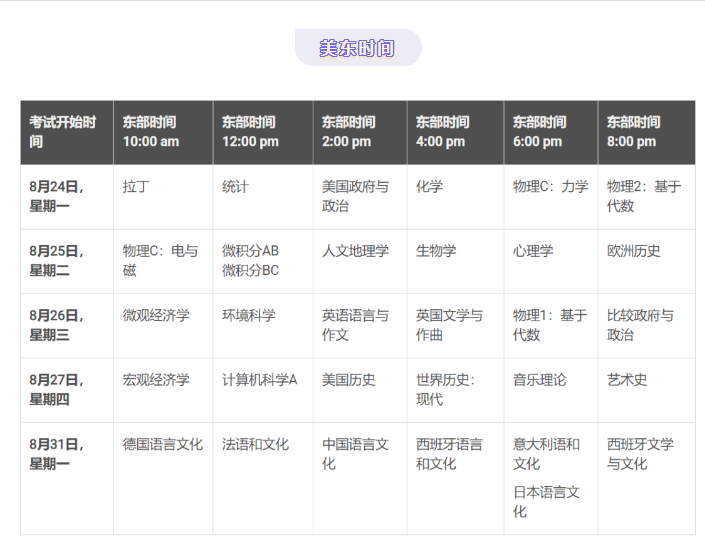This screenshot has width=705, height=547.
Task: Select the 音乐理论 cell
Action: pyautogui.click(x=540, y=380)
